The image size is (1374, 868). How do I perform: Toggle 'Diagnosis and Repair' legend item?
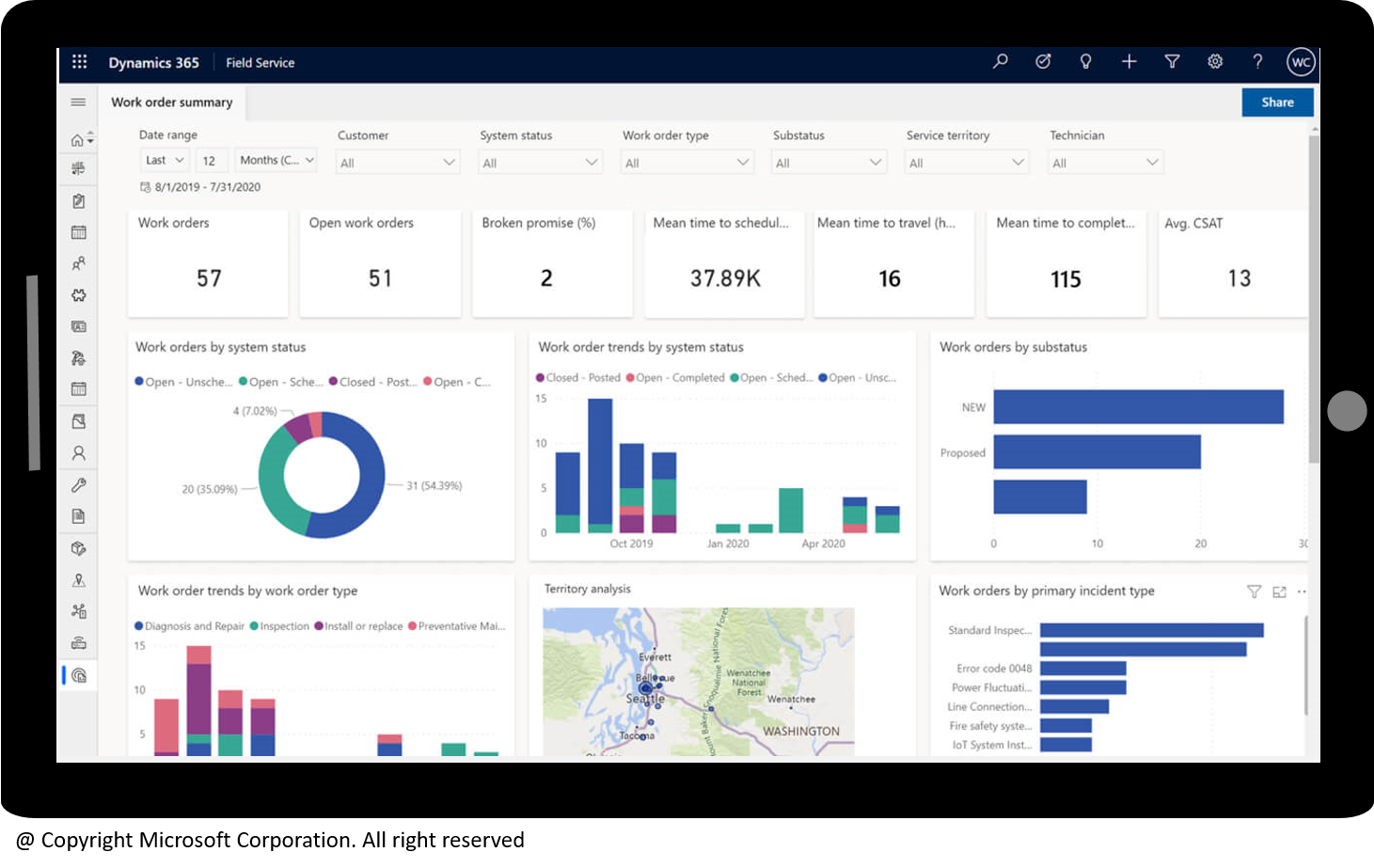pyautogui.click(x=189, y=626)
